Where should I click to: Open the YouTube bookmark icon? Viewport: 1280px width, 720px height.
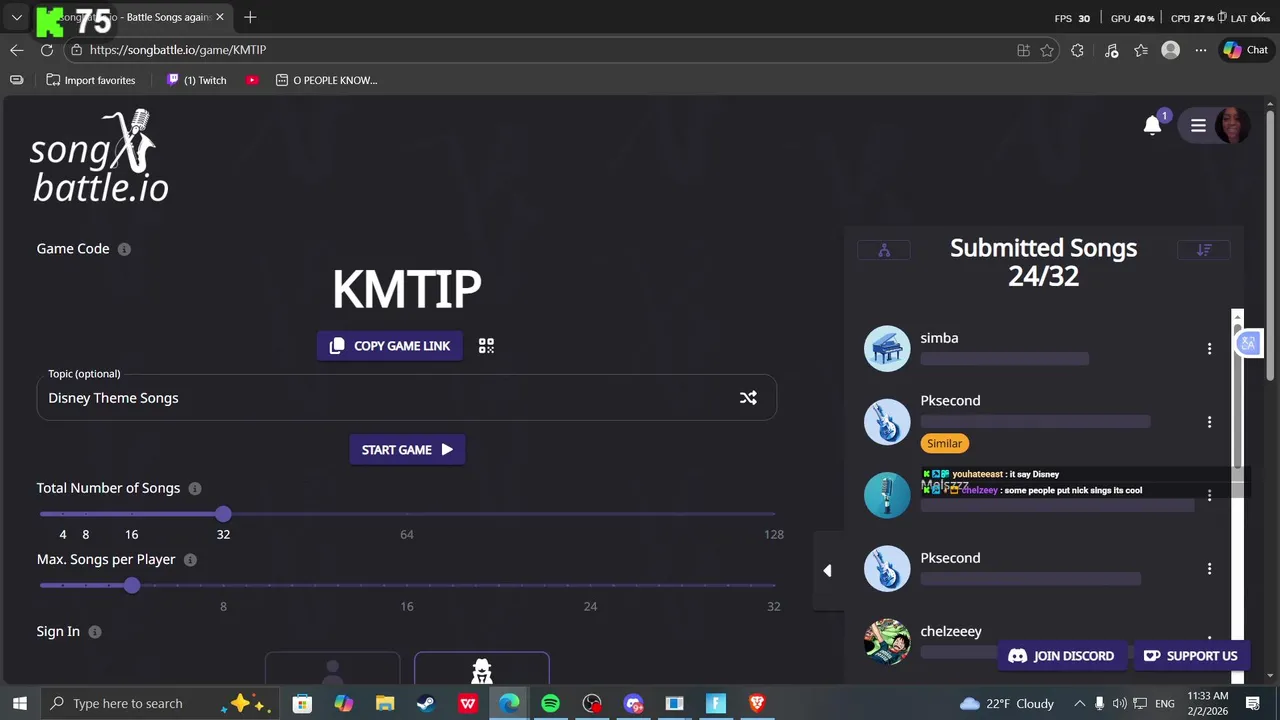click(x=252, y=80)
